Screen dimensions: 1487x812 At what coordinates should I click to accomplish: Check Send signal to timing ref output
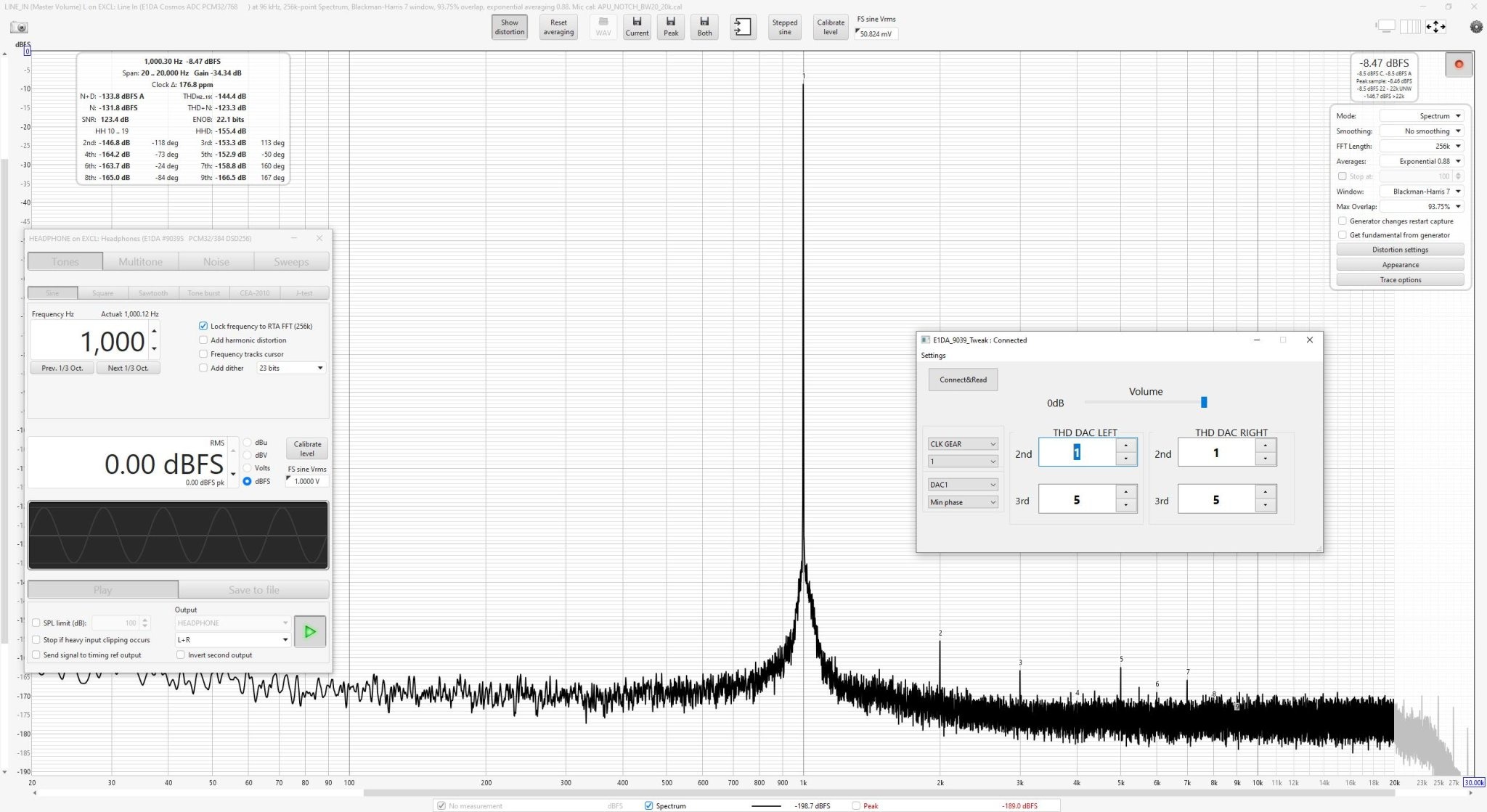tap(36, 655)
